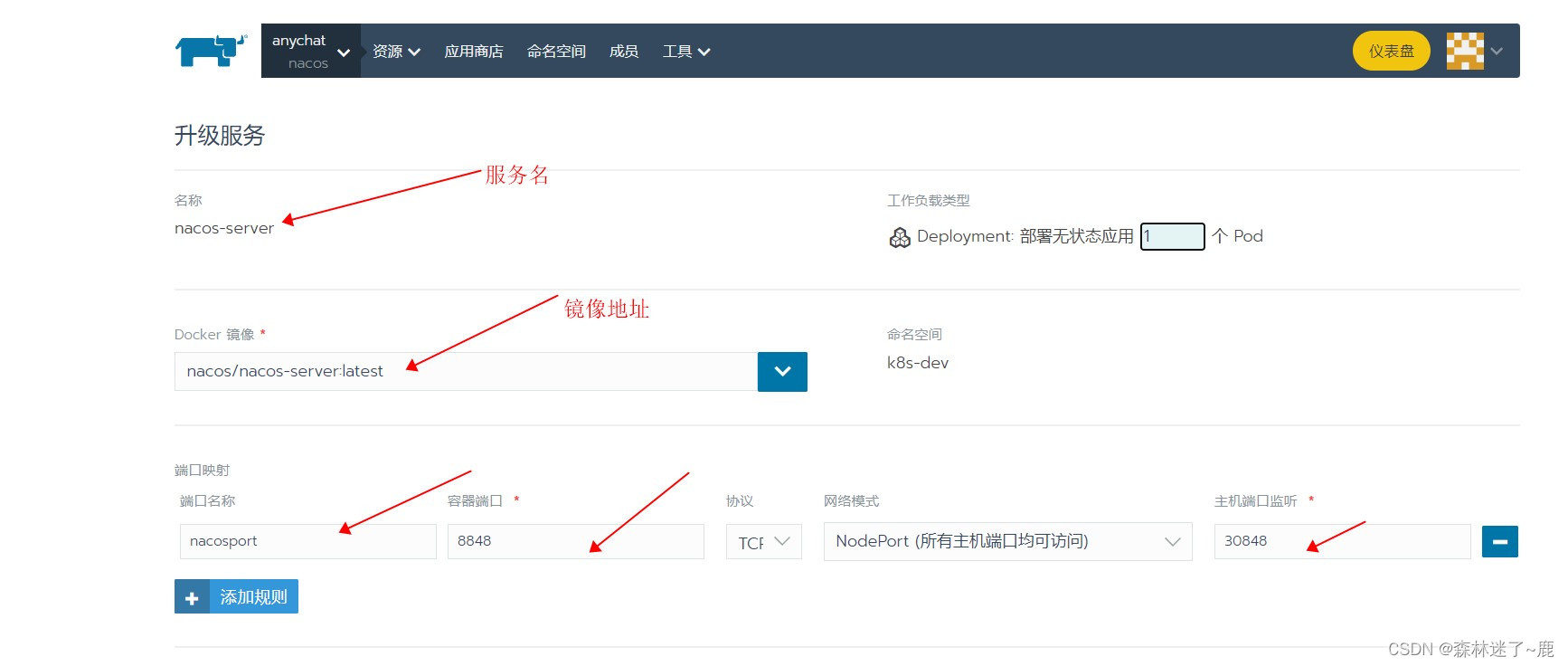Click the Docker 镜像 input field
The width and height of the screenshot is (1568, 666).
(466, 371)
